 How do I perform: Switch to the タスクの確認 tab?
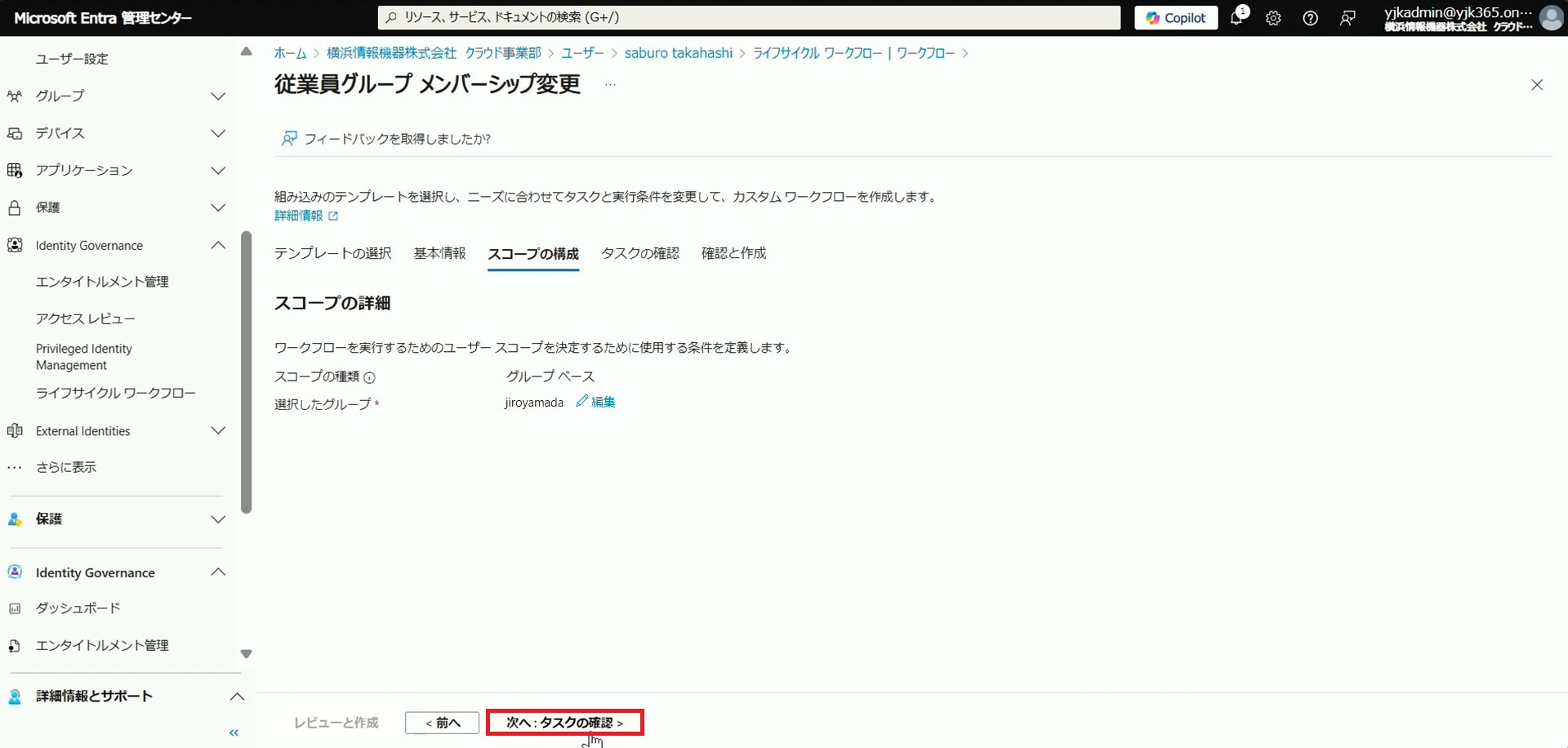point(639,253)
